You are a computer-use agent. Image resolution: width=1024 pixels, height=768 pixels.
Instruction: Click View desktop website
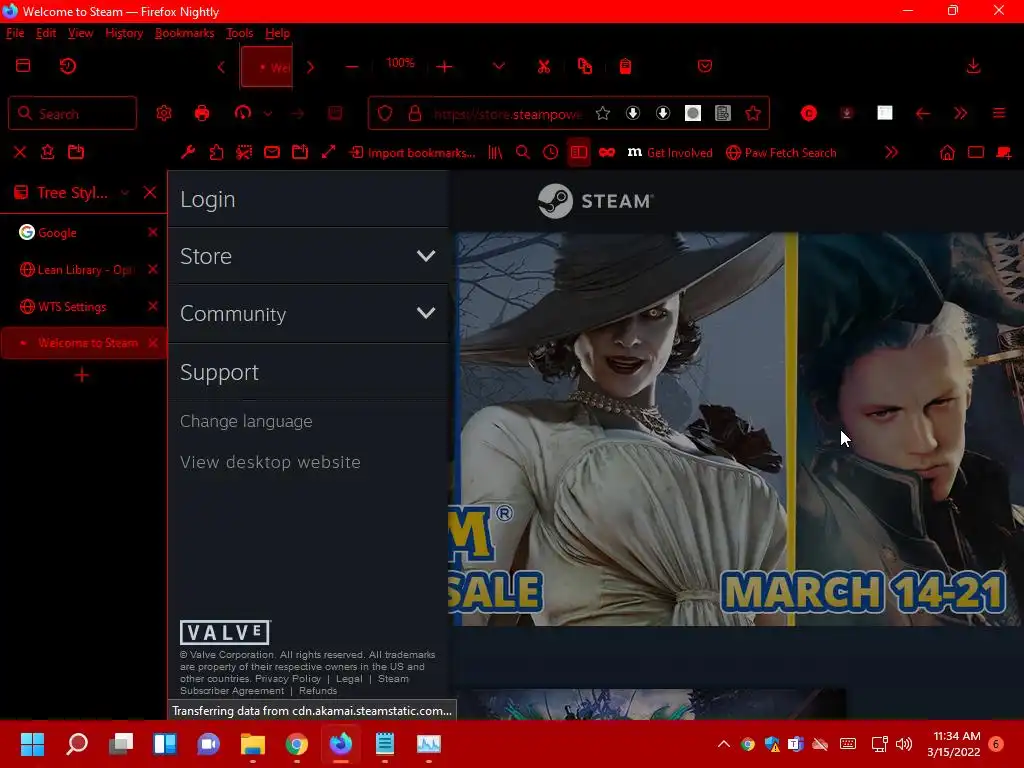(270, 462)
